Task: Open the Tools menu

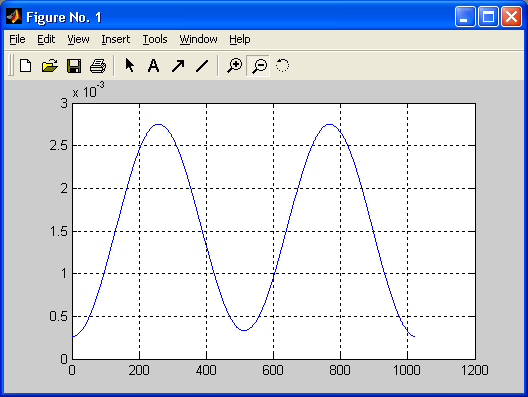Action: (x=155, y=39)
